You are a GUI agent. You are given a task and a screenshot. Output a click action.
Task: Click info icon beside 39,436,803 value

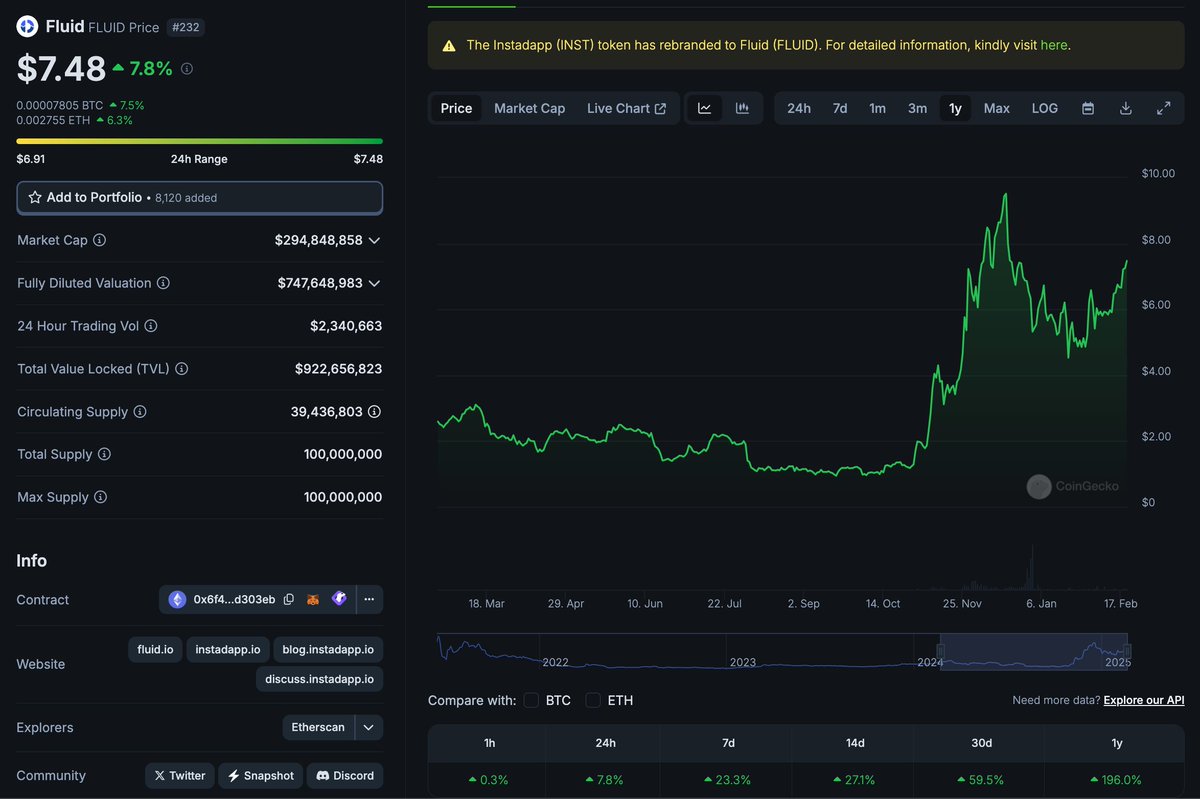click(x=374, y=412)
